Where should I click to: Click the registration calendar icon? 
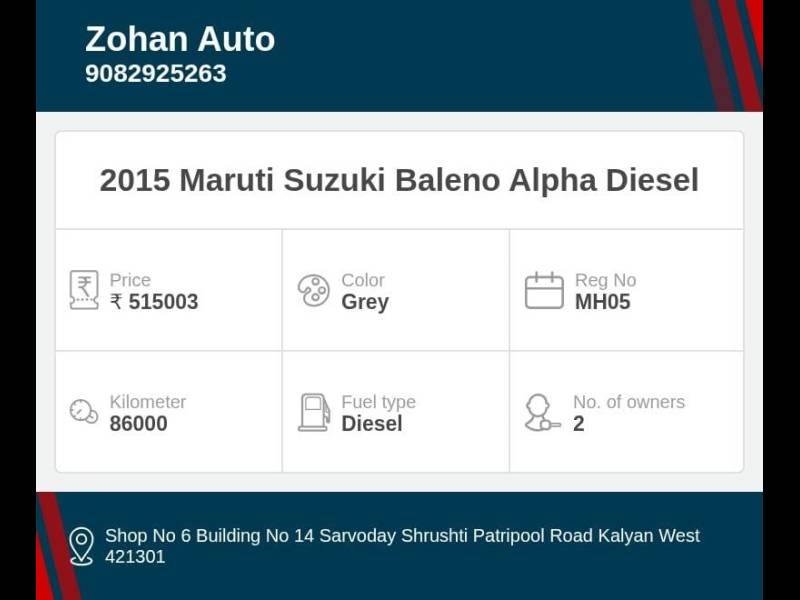point(544,290)
